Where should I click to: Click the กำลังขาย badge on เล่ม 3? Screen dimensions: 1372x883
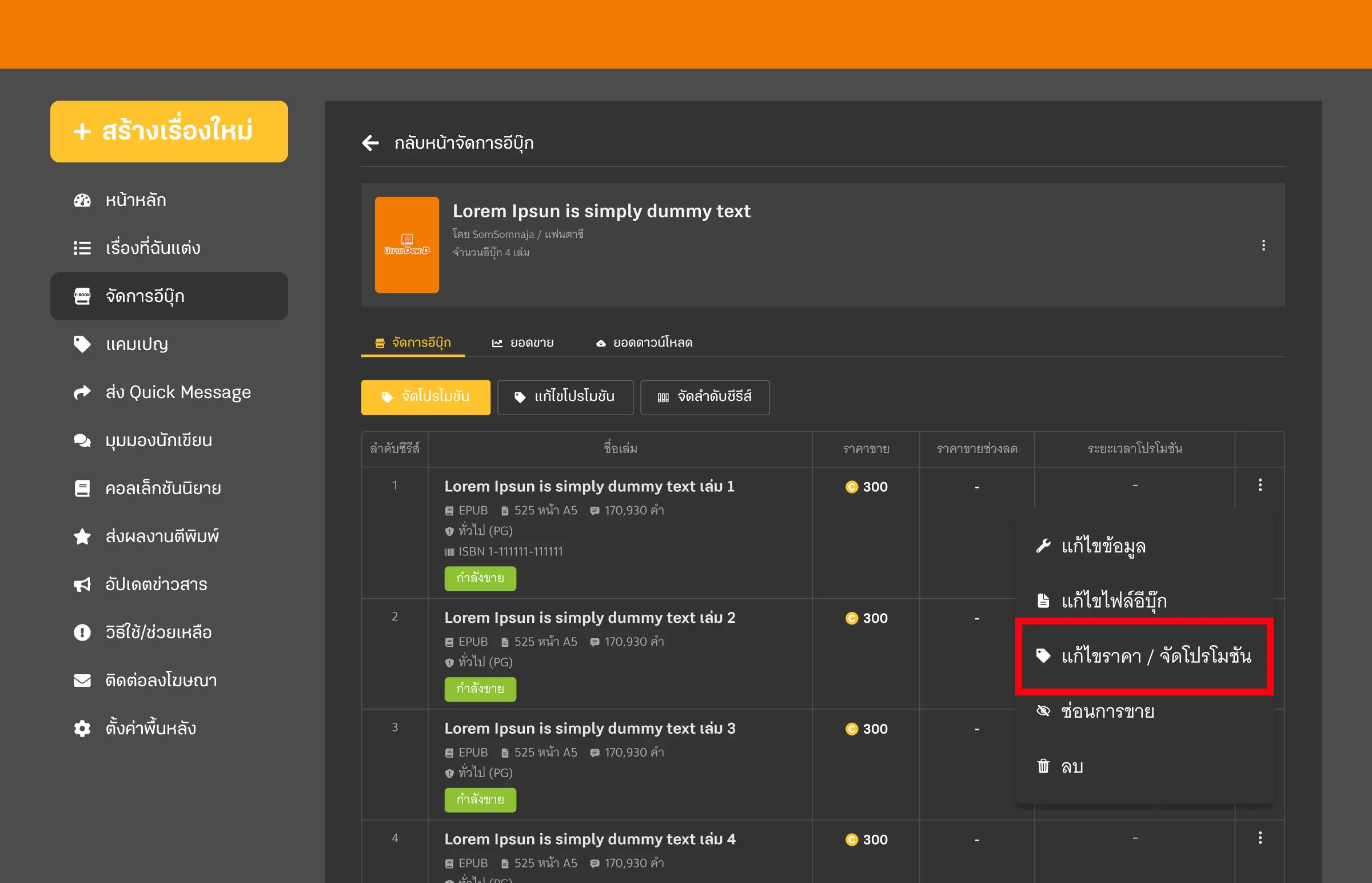click(480, 800)
